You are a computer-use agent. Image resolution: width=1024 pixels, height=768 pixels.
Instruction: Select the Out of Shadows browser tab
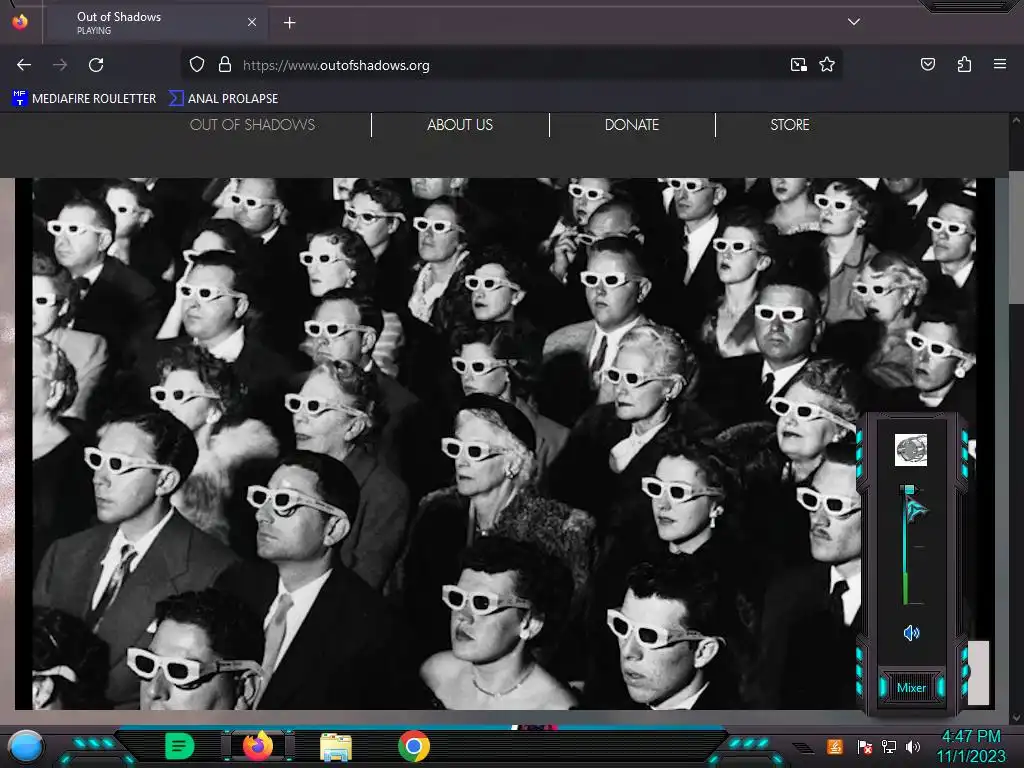pyautogui.click(x=155, y=22)
